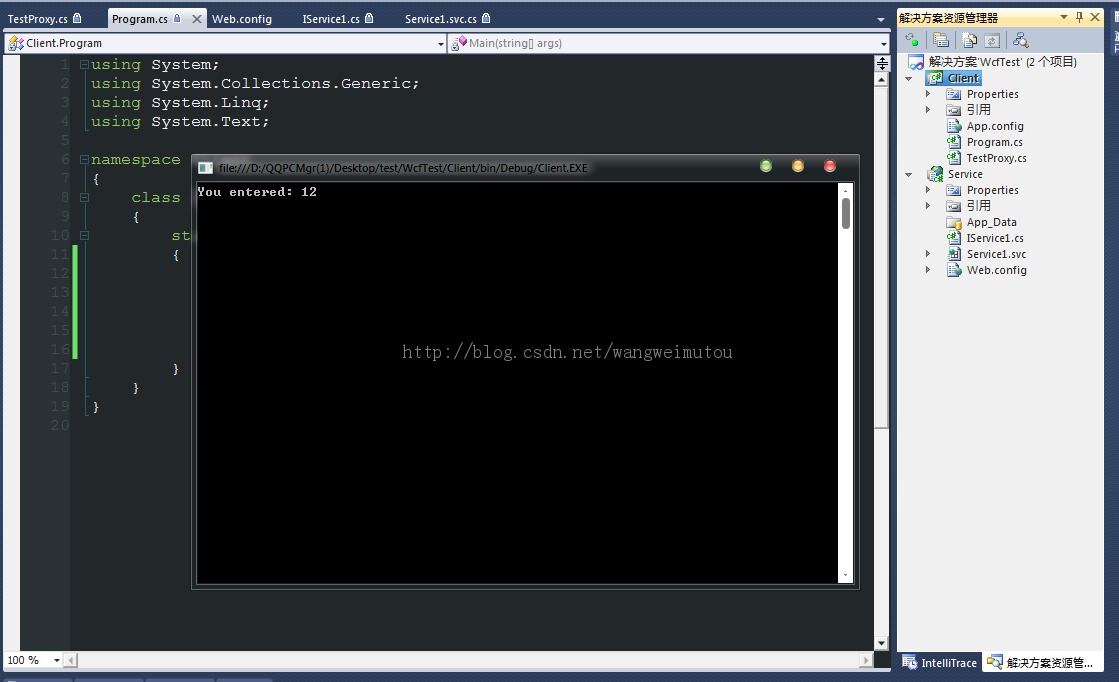Image resolution: width=1119 pixels, height=682 pixels.
Task: Open the document tab overflow dropdown arrow
Action: pos(881,19)
